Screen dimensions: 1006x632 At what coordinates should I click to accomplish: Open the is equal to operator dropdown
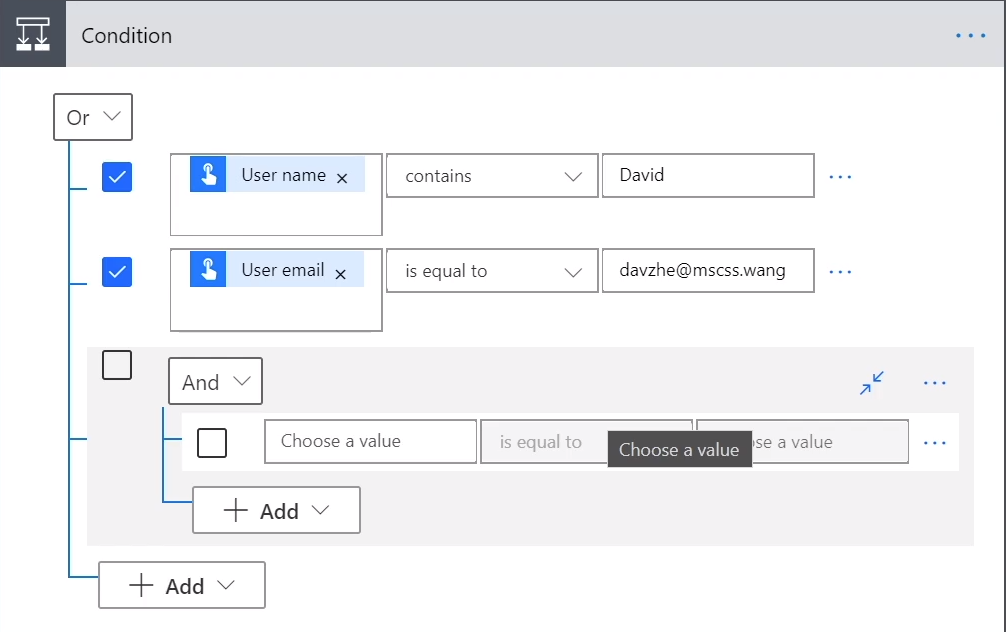point(491,270)
